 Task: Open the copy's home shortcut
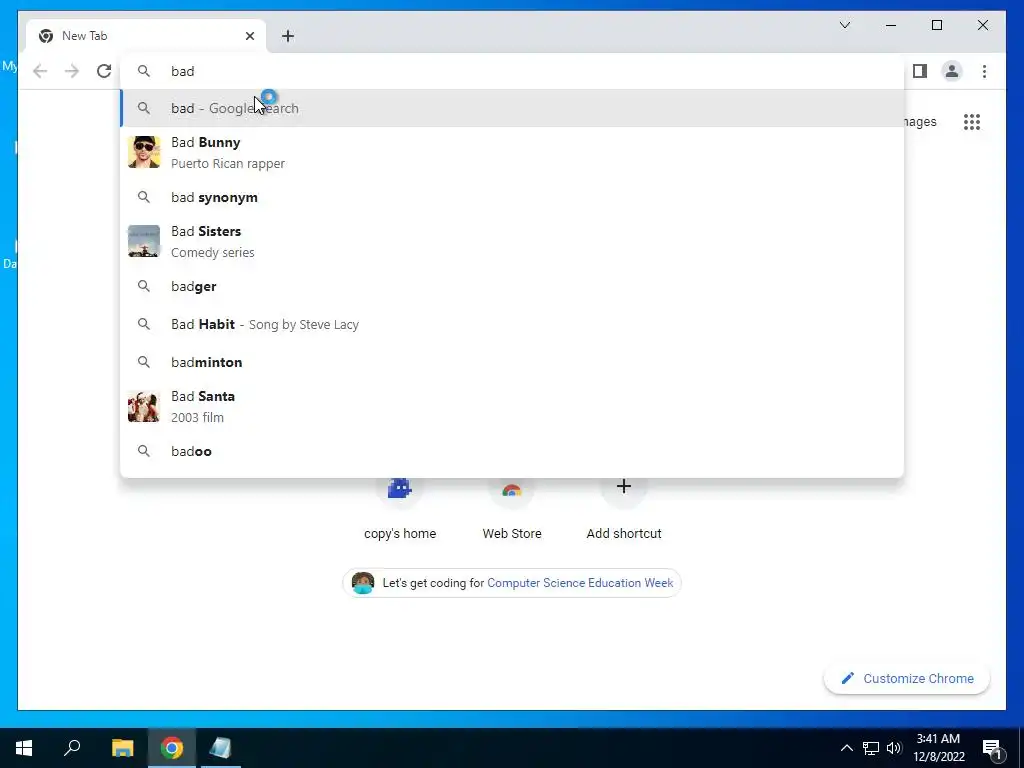point(400,510)
